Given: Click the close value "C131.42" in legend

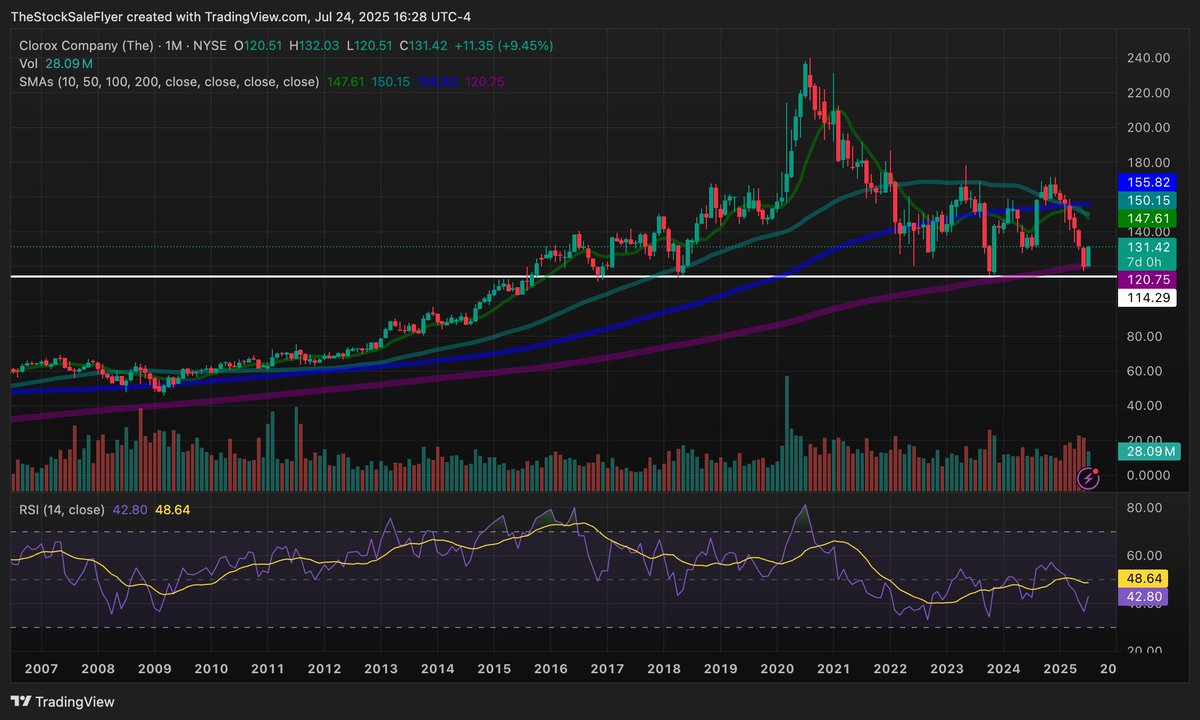Looking at the screenshot, I should 424,46.
